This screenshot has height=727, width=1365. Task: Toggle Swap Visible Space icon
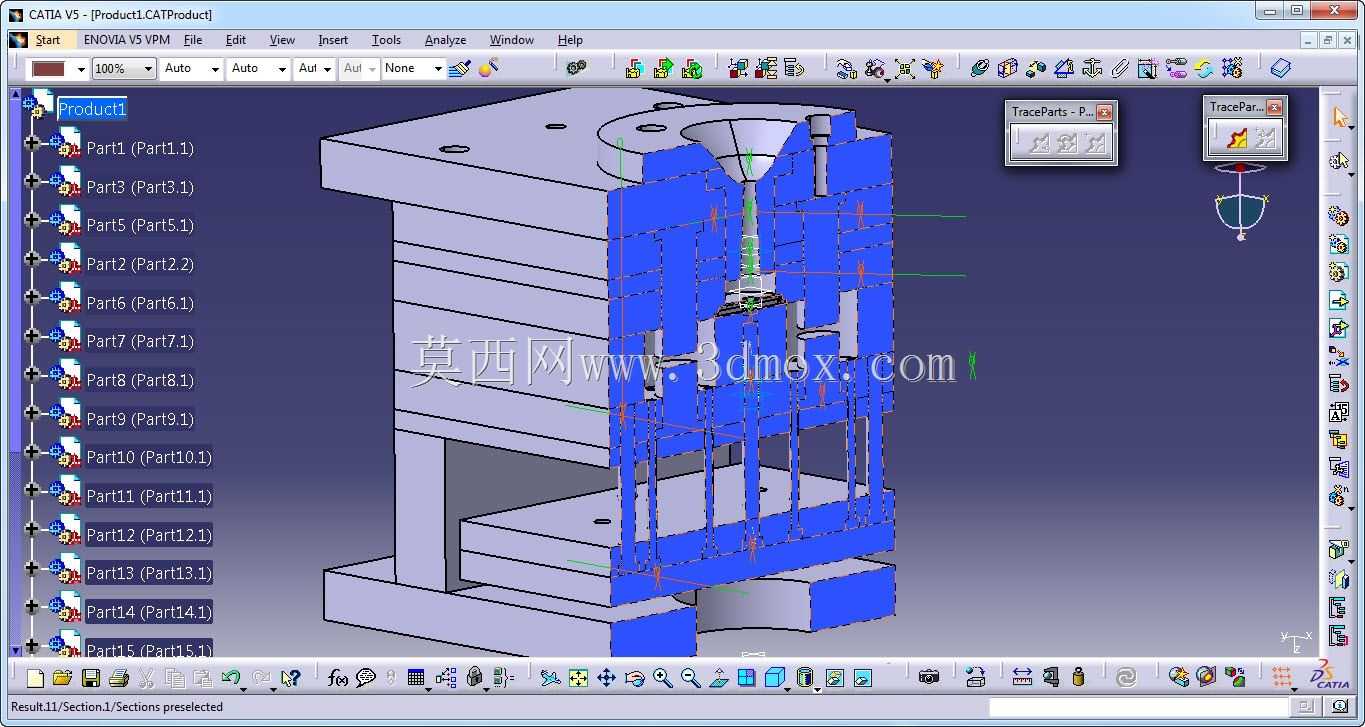coord(863,678)
